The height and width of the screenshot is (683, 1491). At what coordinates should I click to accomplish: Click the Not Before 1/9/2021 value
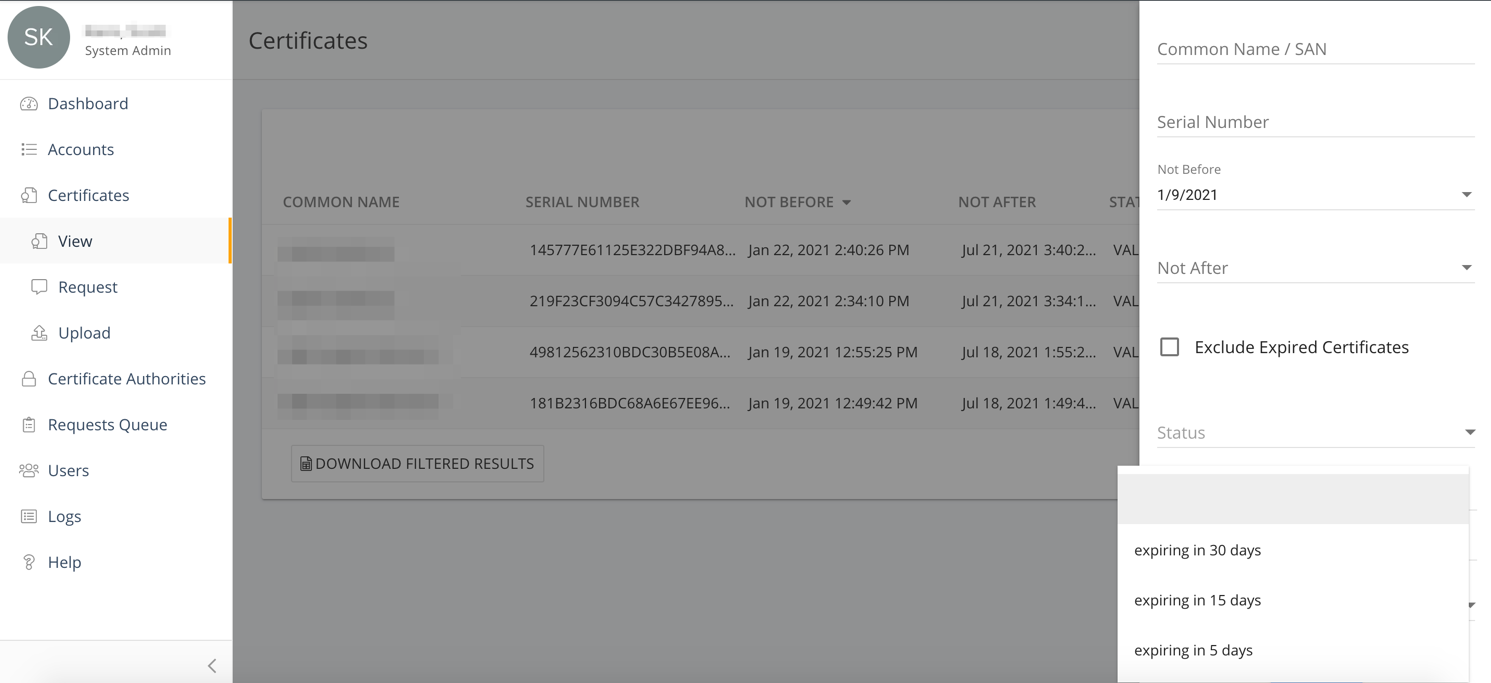click(x=1187, y=195)
